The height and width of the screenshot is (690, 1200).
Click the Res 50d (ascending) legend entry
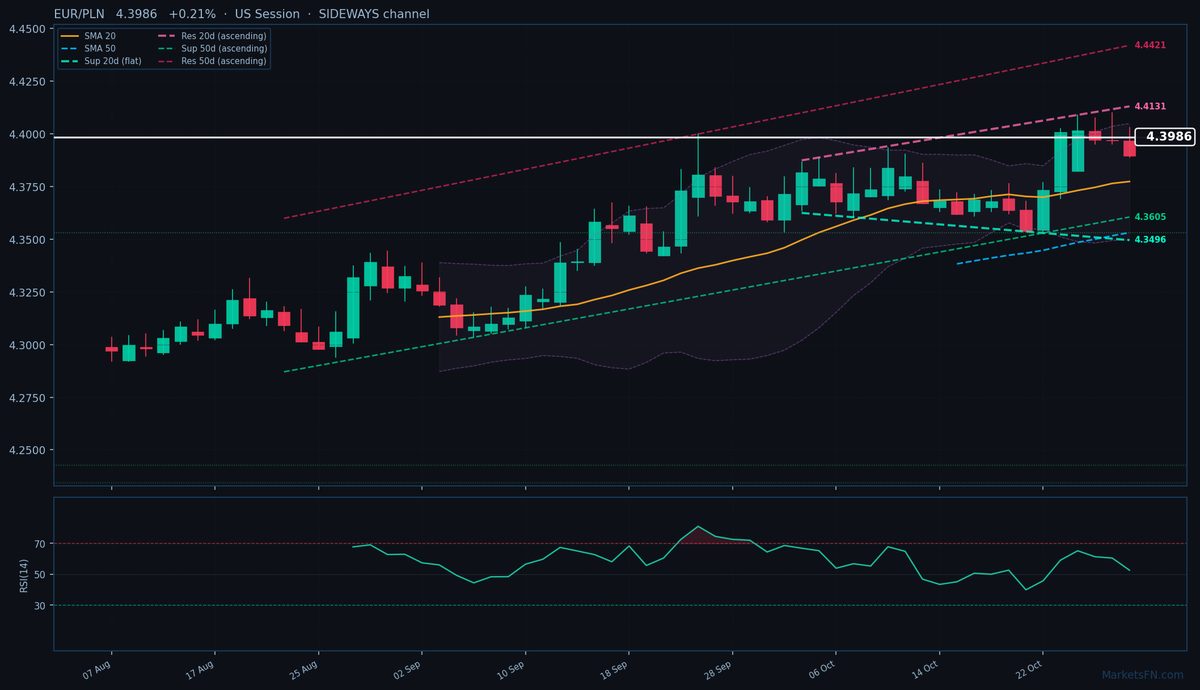coord(212,61)
